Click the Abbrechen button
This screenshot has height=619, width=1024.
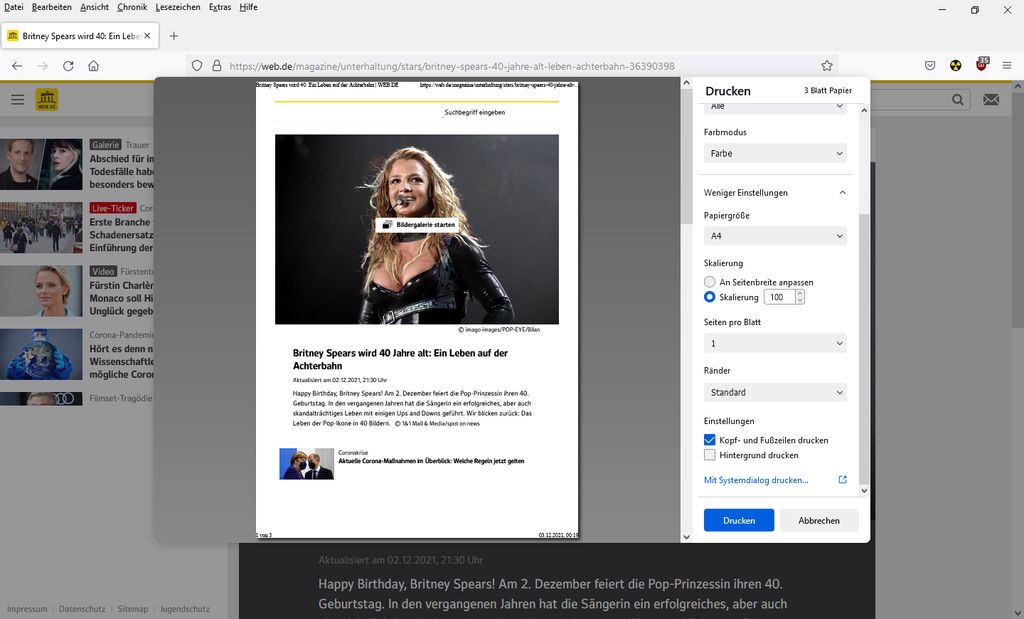[819, 520]
